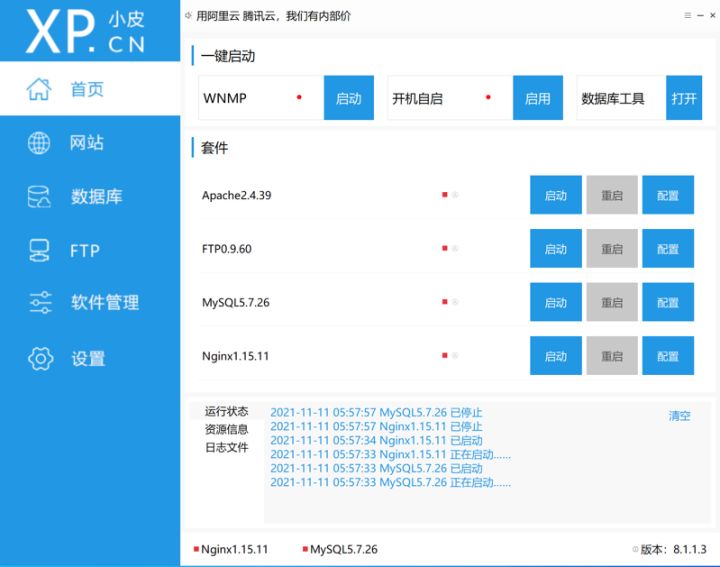This screenshot has width=720, height=567.
Task: Click the home house icon in sidebar
Action: [x=39, y=89]
